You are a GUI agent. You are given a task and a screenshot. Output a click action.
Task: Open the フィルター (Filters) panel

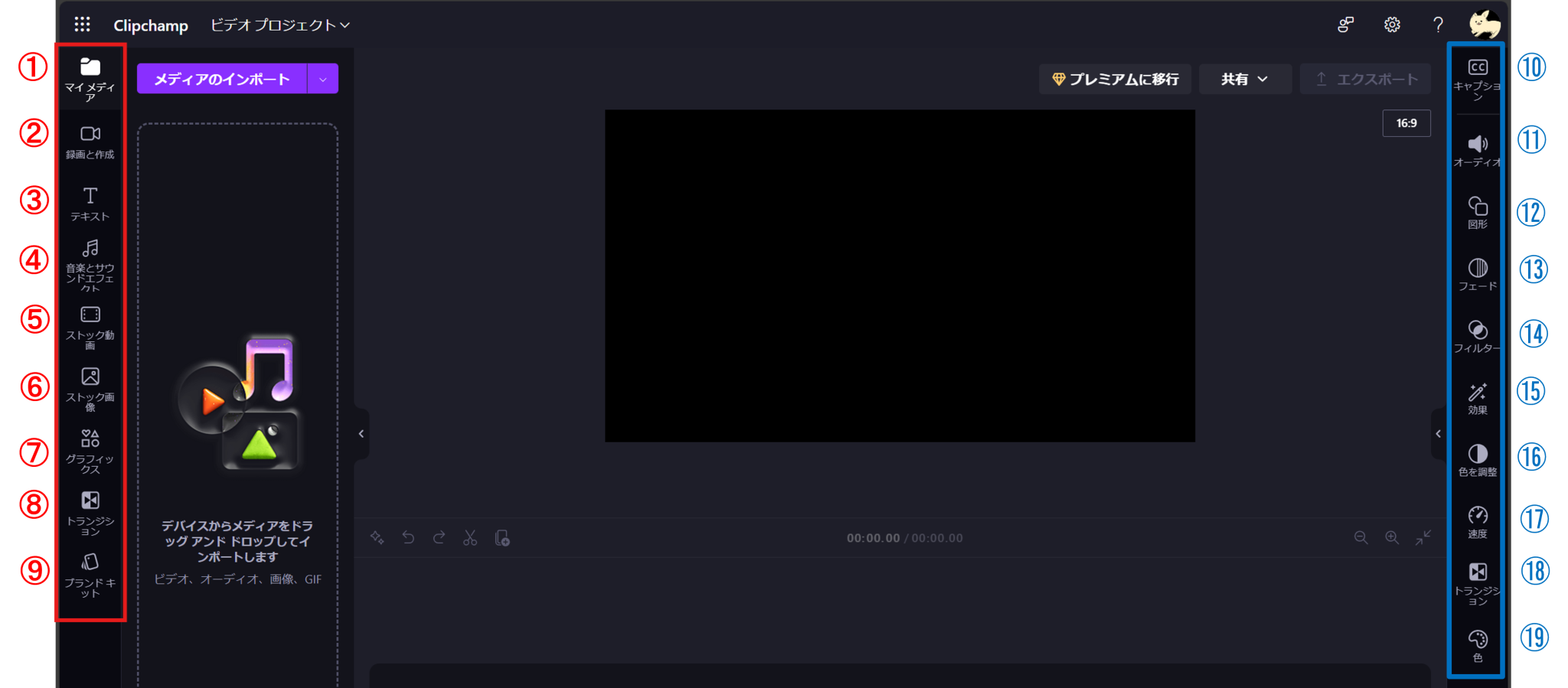1477,337
